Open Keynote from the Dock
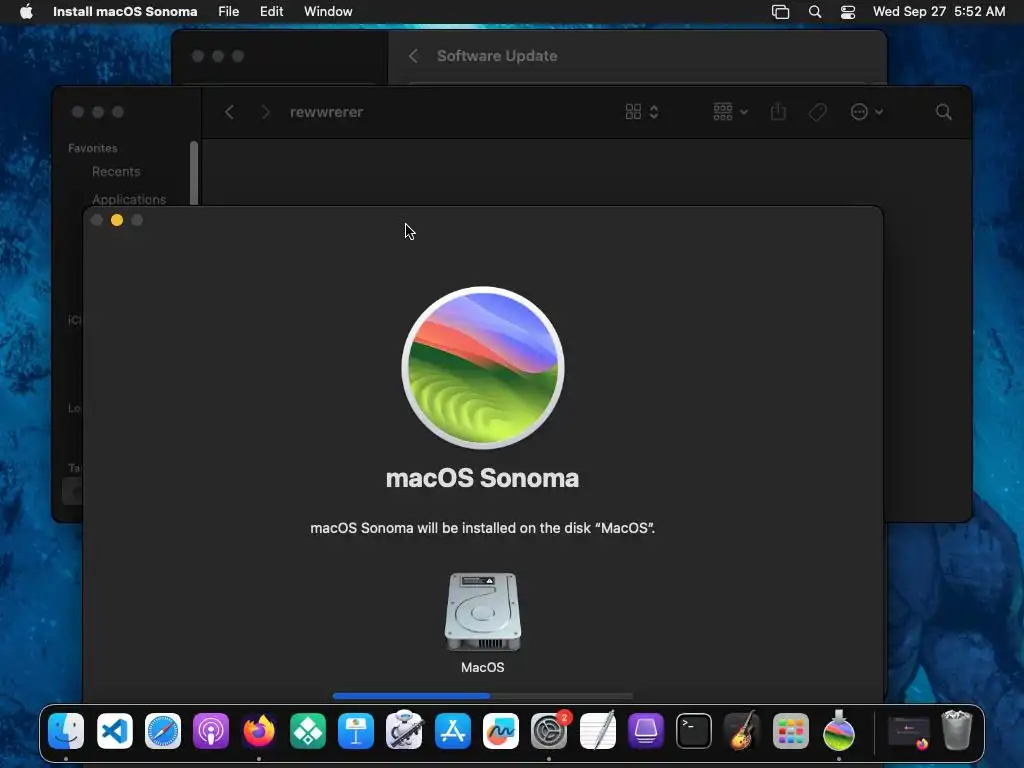Viewport: 1024px width, 768px height. pos(356,731)
